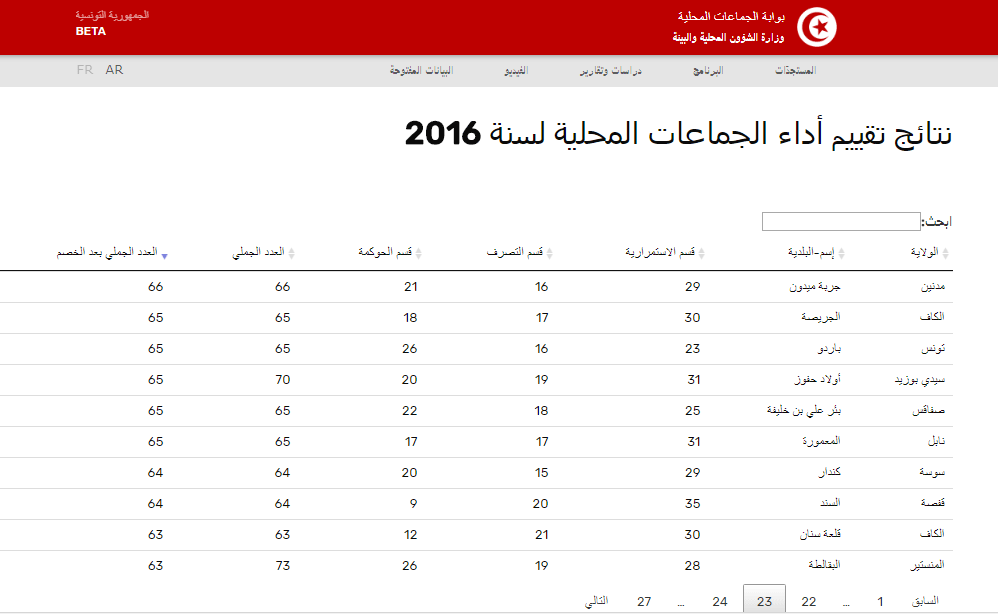Go to page 1
Screen dimensions: 998x614
[x=880, y=601]
